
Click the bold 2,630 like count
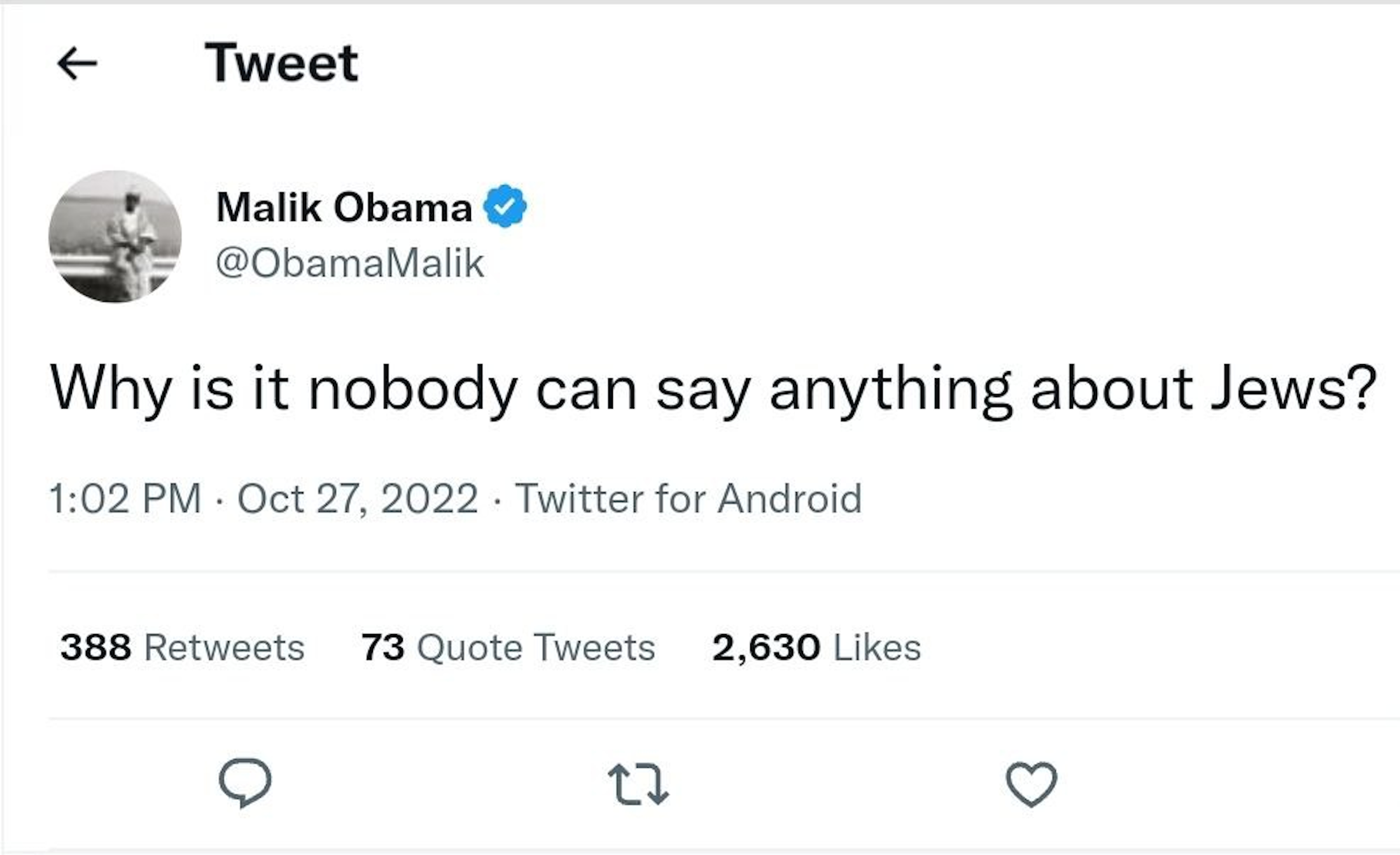(766, 647)
